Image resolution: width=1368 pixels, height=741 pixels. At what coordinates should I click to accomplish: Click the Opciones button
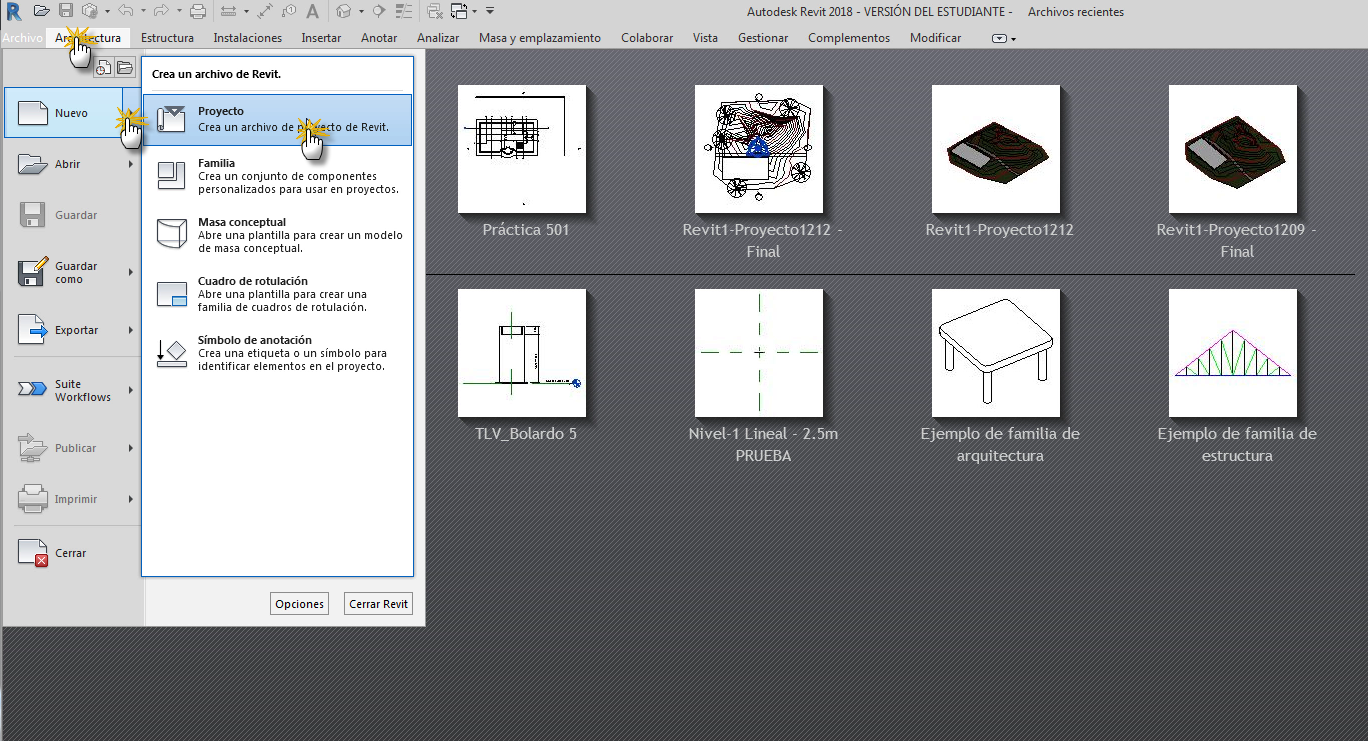300,604
